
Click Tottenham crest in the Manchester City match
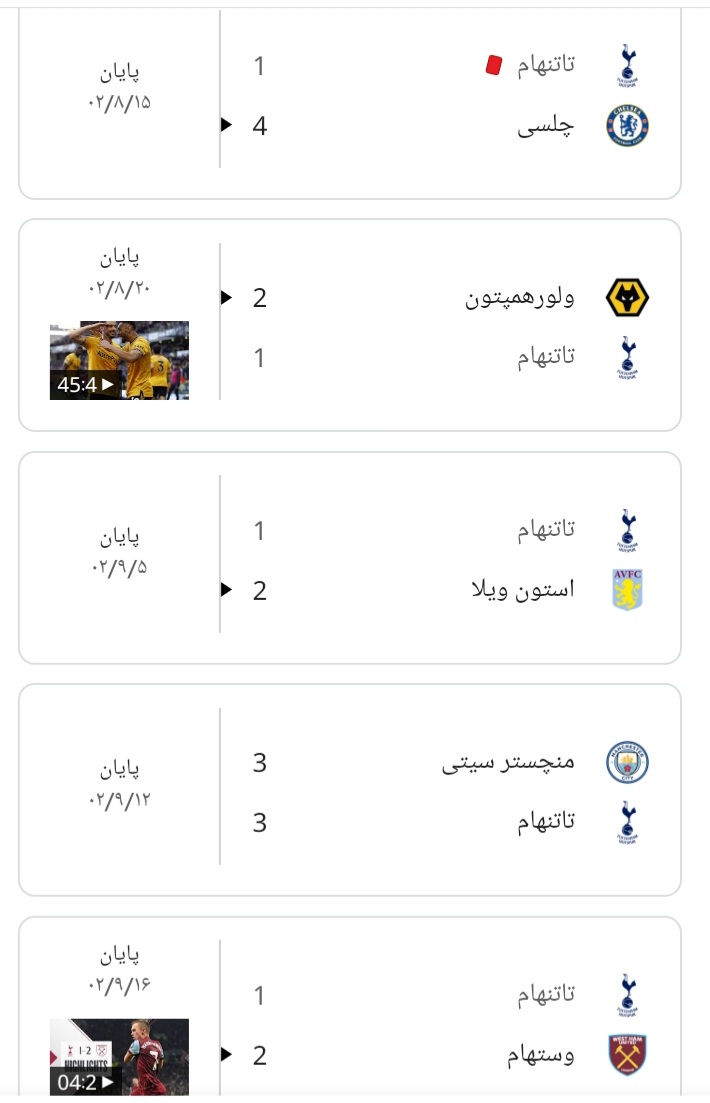[x=627, y=822]
